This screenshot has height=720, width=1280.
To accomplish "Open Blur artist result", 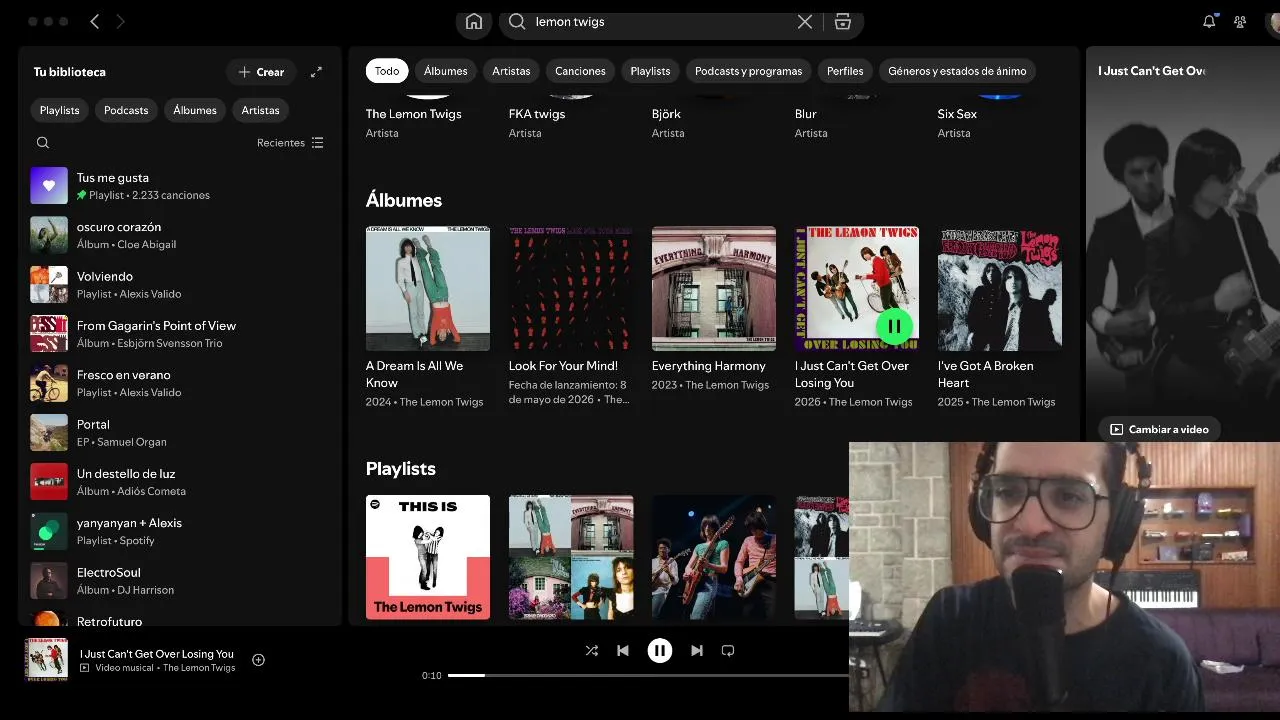I will click(x=806, y=114).
